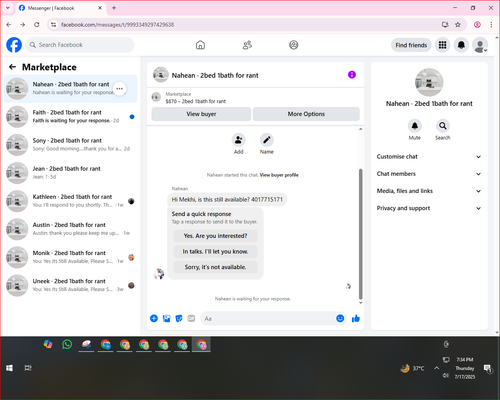Viewport: 500px width, 400px height.
Task: Go to the Home feed icon
Action: pos(200,45)
